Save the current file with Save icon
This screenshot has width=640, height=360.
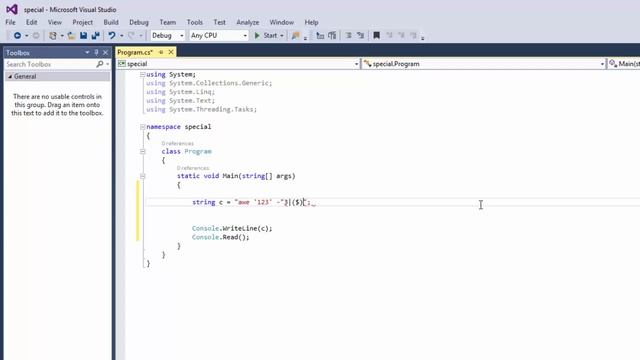[x=83, y=36]
